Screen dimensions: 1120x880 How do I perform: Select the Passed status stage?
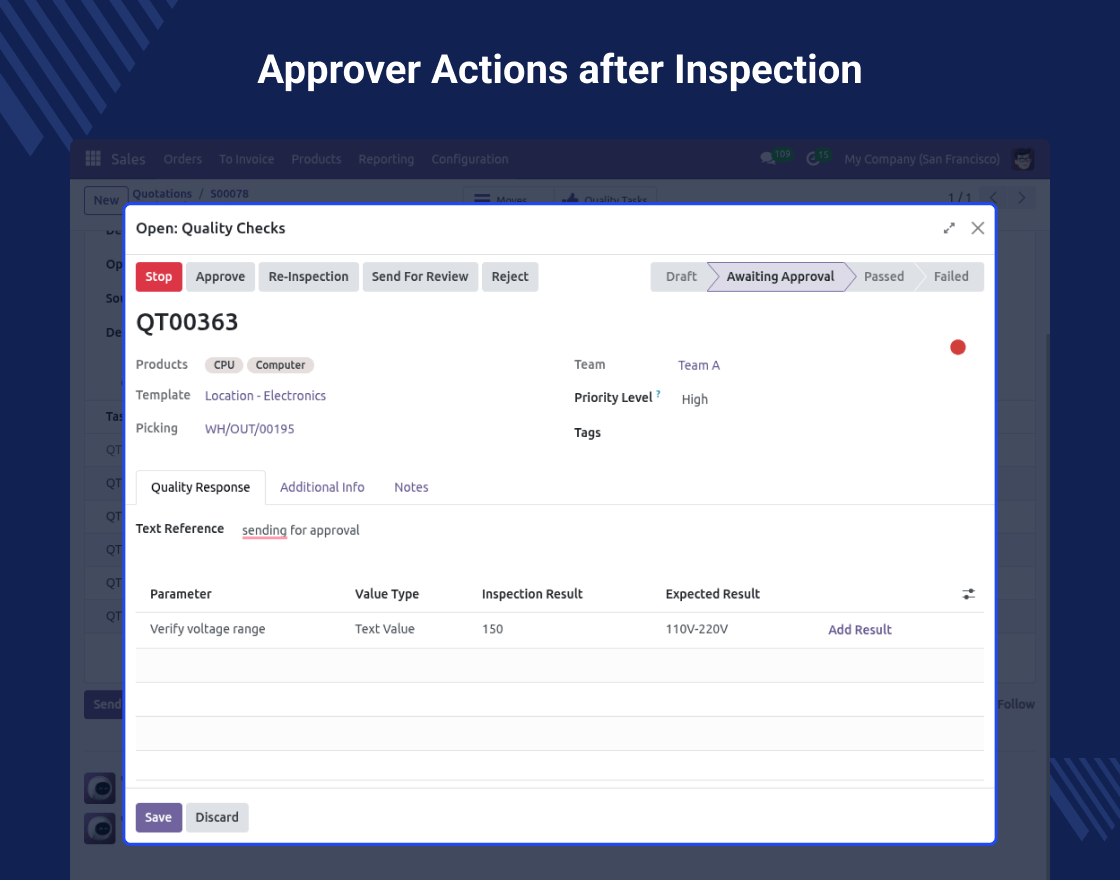[883, 277]
